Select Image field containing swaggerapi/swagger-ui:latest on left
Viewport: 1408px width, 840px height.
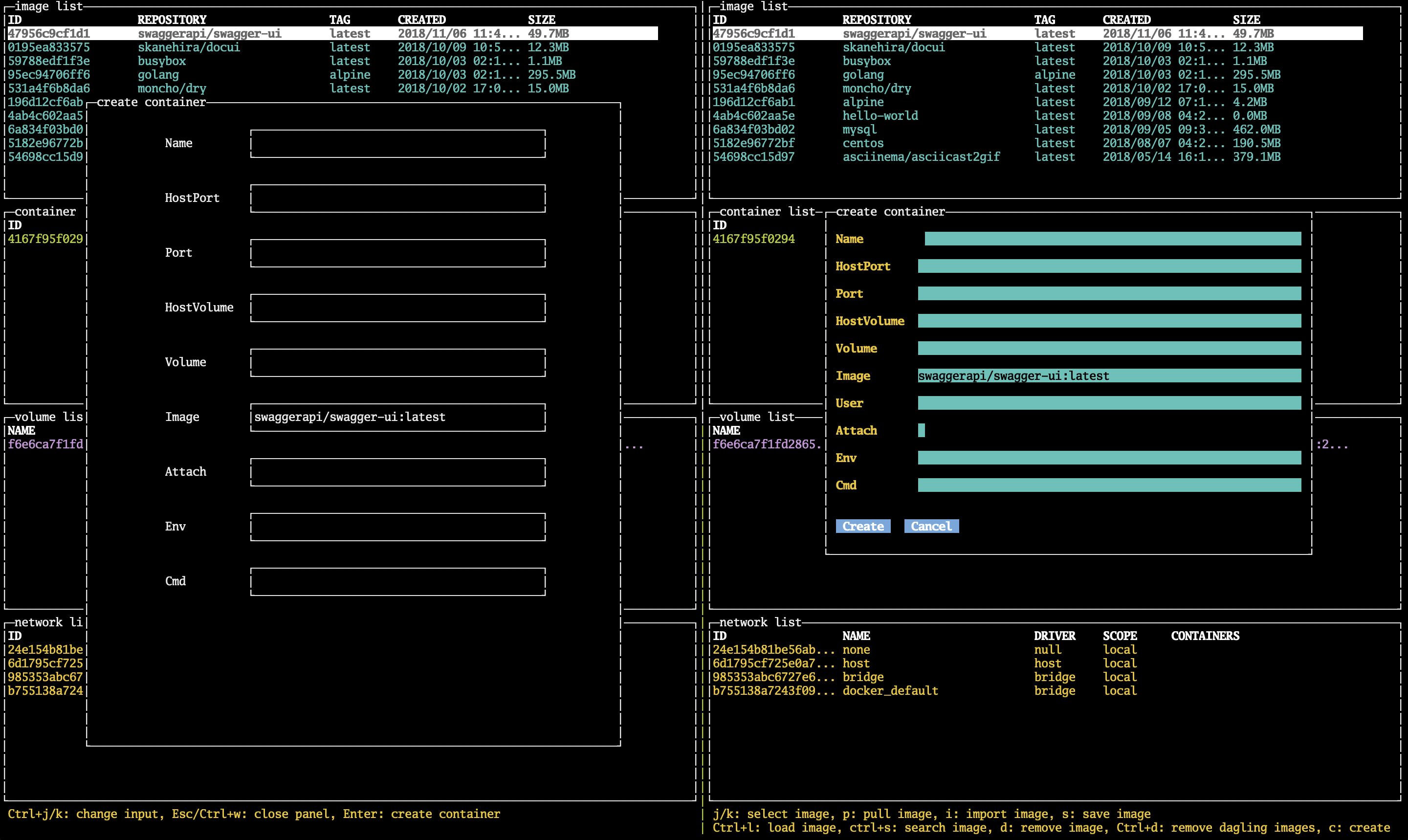click(x=398, y=417)
